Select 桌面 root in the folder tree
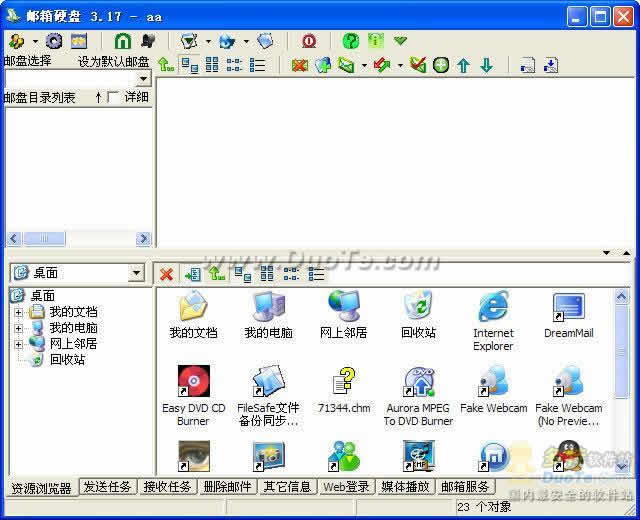This screenshot has width=640, height=520. pyautogui.click(x=42, y=296)
